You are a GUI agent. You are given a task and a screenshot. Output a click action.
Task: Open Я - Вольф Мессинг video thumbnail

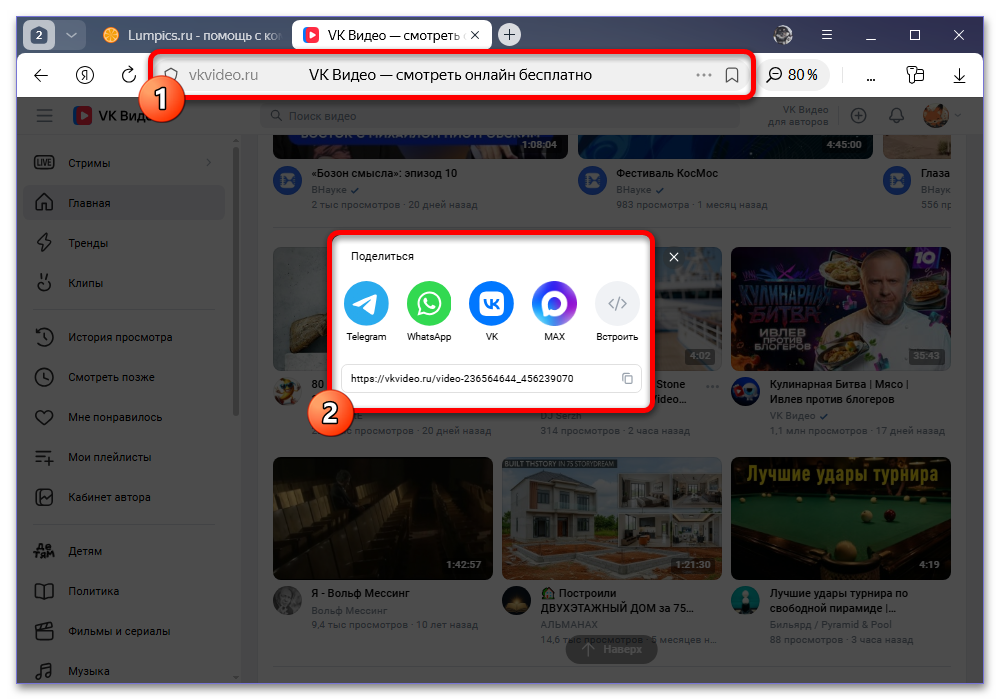point(383,518)
